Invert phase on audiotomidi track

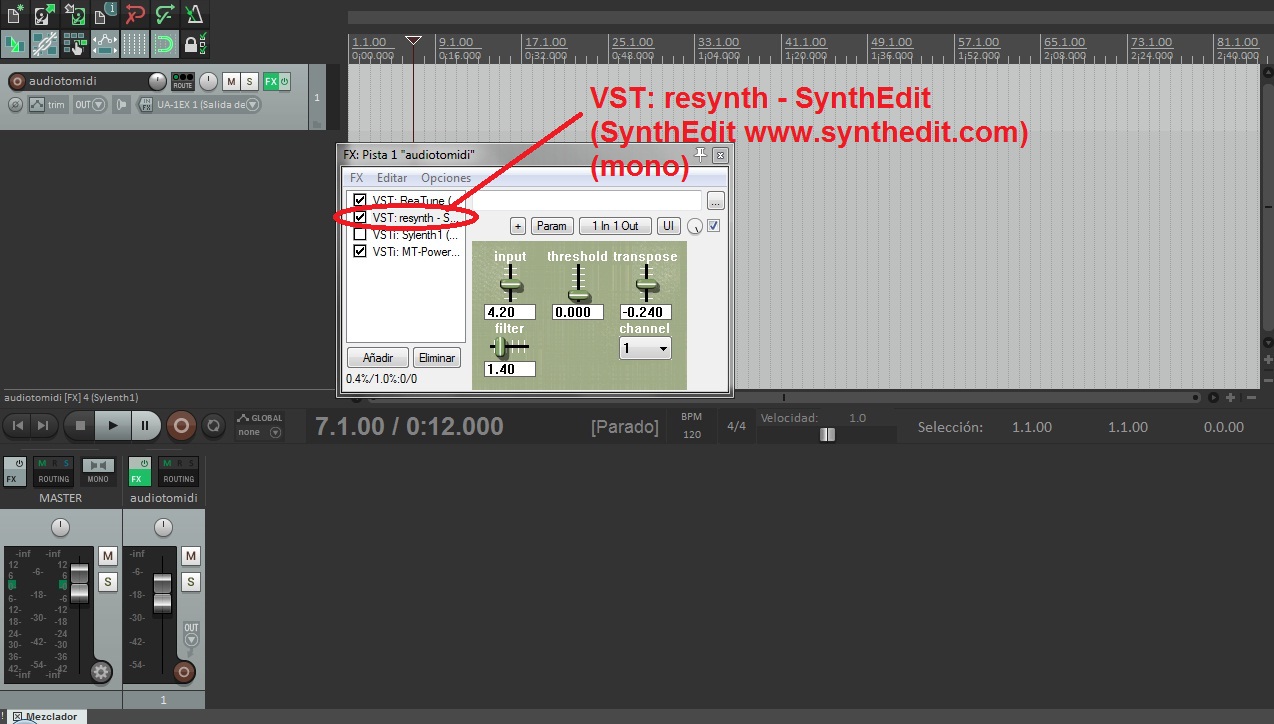(x=15, y=105)
